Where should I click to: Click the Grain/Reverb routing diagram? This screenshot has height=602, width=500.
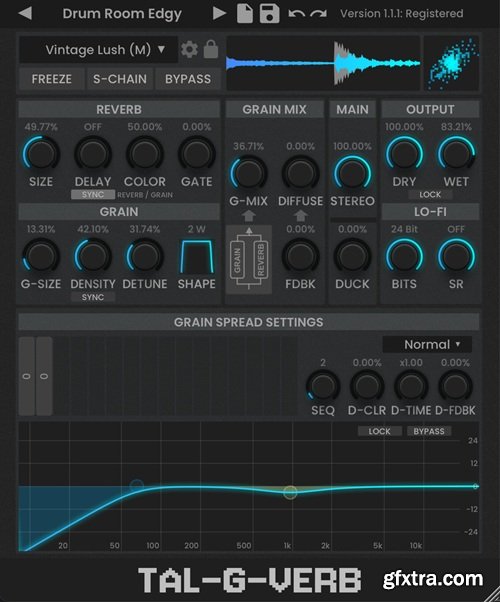[x=249, y=259]
